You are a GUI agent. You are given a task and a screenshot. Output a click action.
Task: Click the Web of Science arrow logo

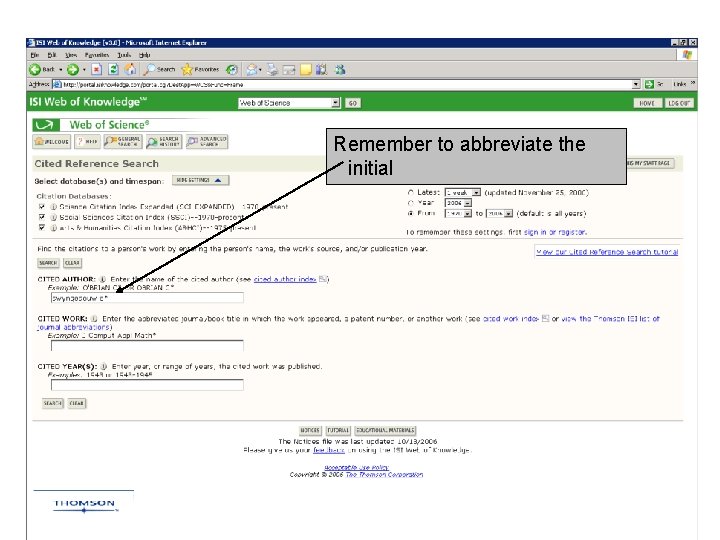pos(45,125)
